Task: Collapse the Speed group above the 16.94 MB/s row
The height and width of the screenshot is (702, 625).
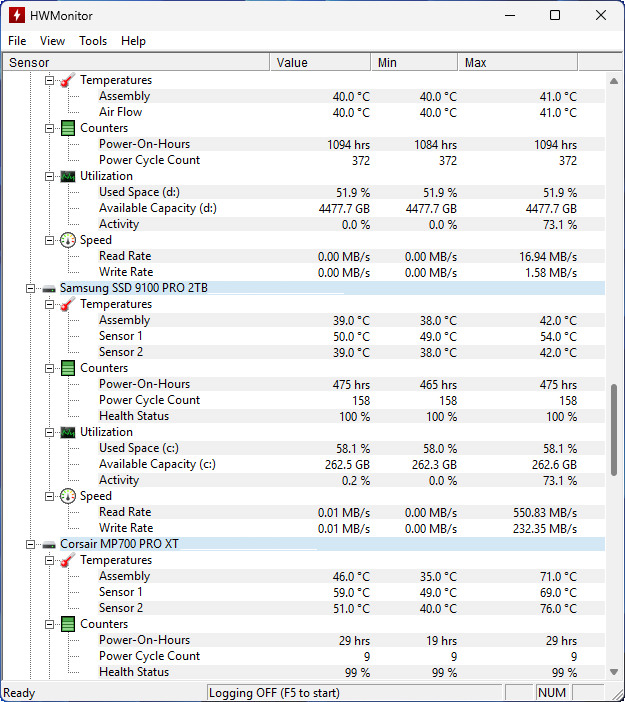Action: pos(49,240)
